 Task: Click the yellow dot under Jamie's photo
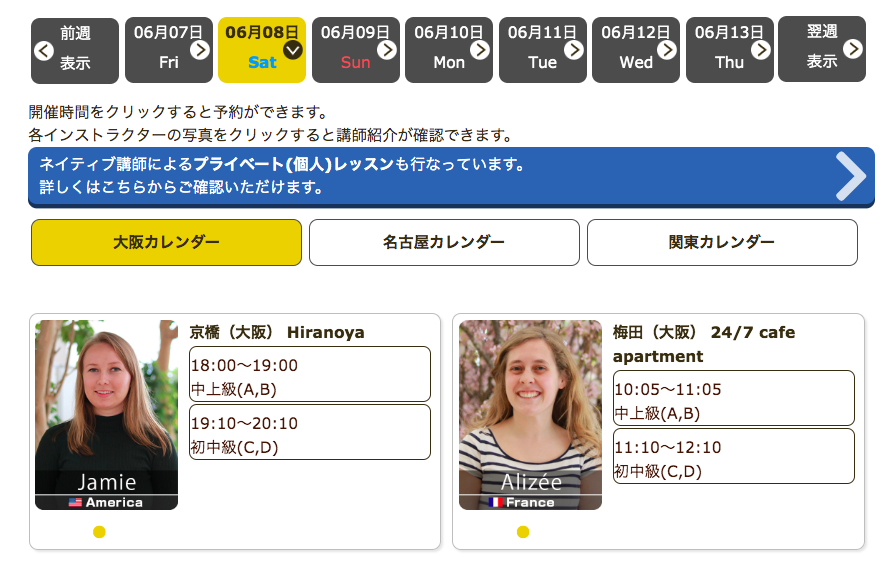pos(99,532)
